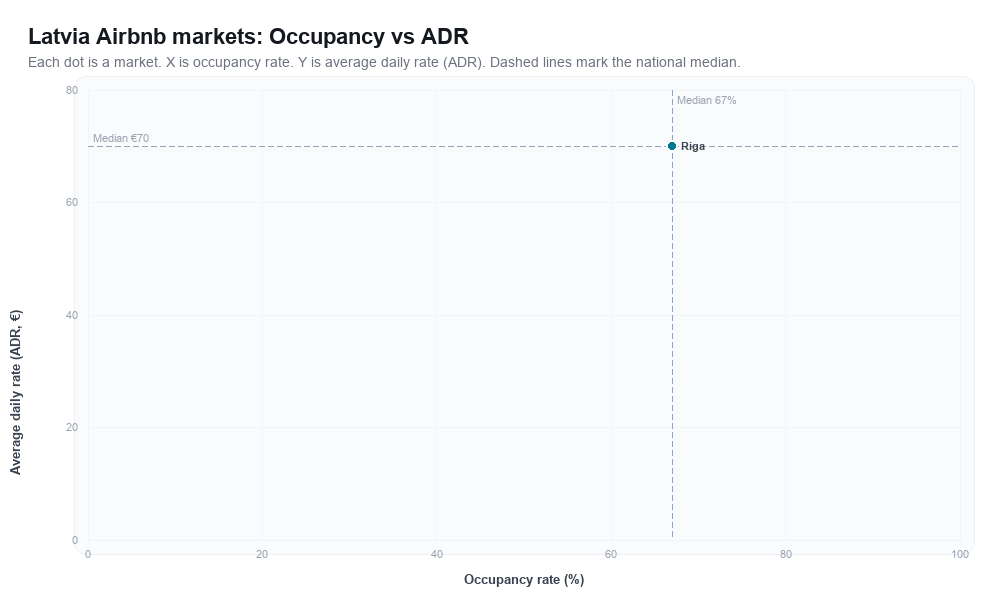Click the subtitle describing the dashed median lines
The height and width of the screenshot is (600, 1000).
(384, 62)
